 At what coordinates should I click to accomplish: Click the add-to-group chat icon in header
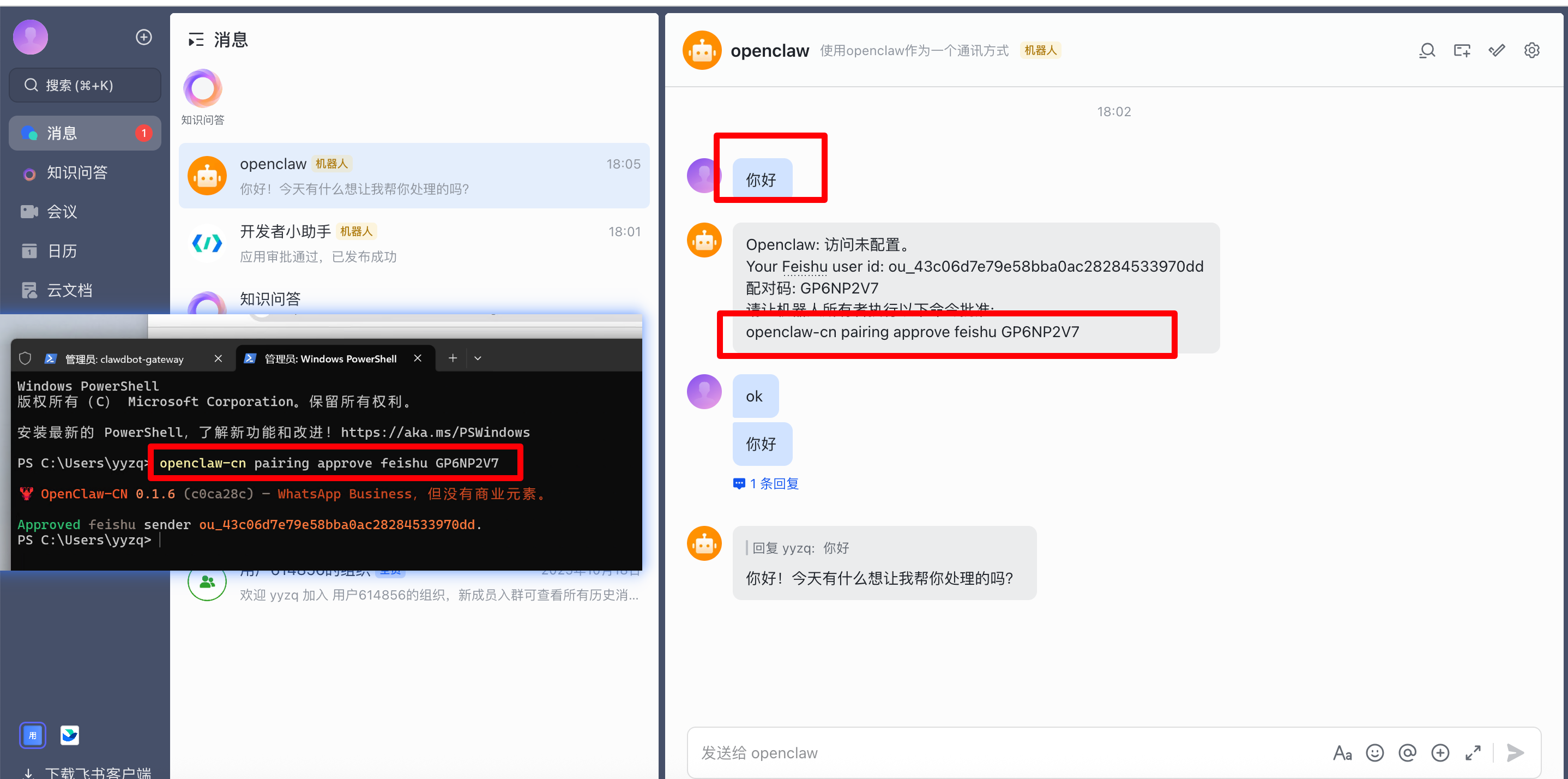(x=1462, y=51)
